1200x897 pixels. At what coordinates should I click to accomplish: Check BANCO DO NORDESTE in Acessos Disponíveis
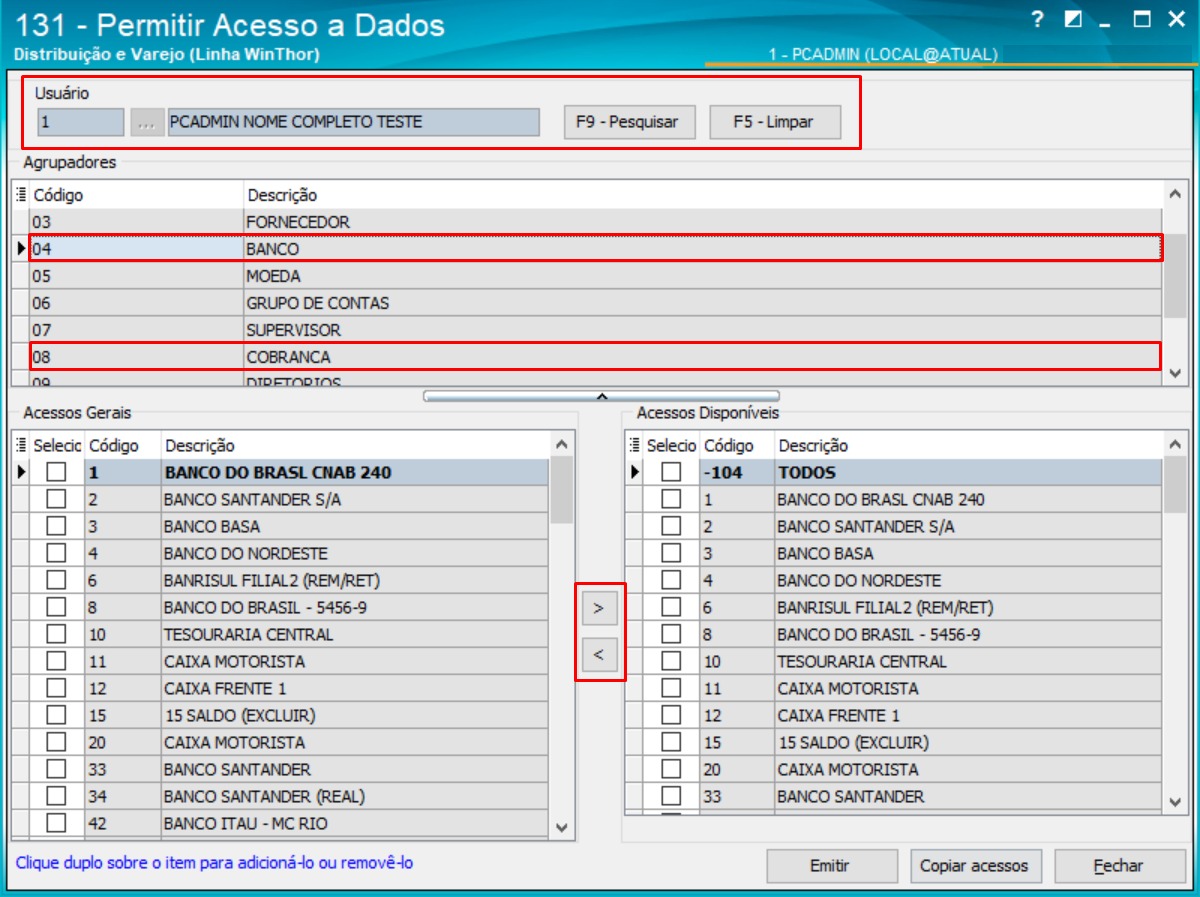pyautogui.click(x=671, y=580)
